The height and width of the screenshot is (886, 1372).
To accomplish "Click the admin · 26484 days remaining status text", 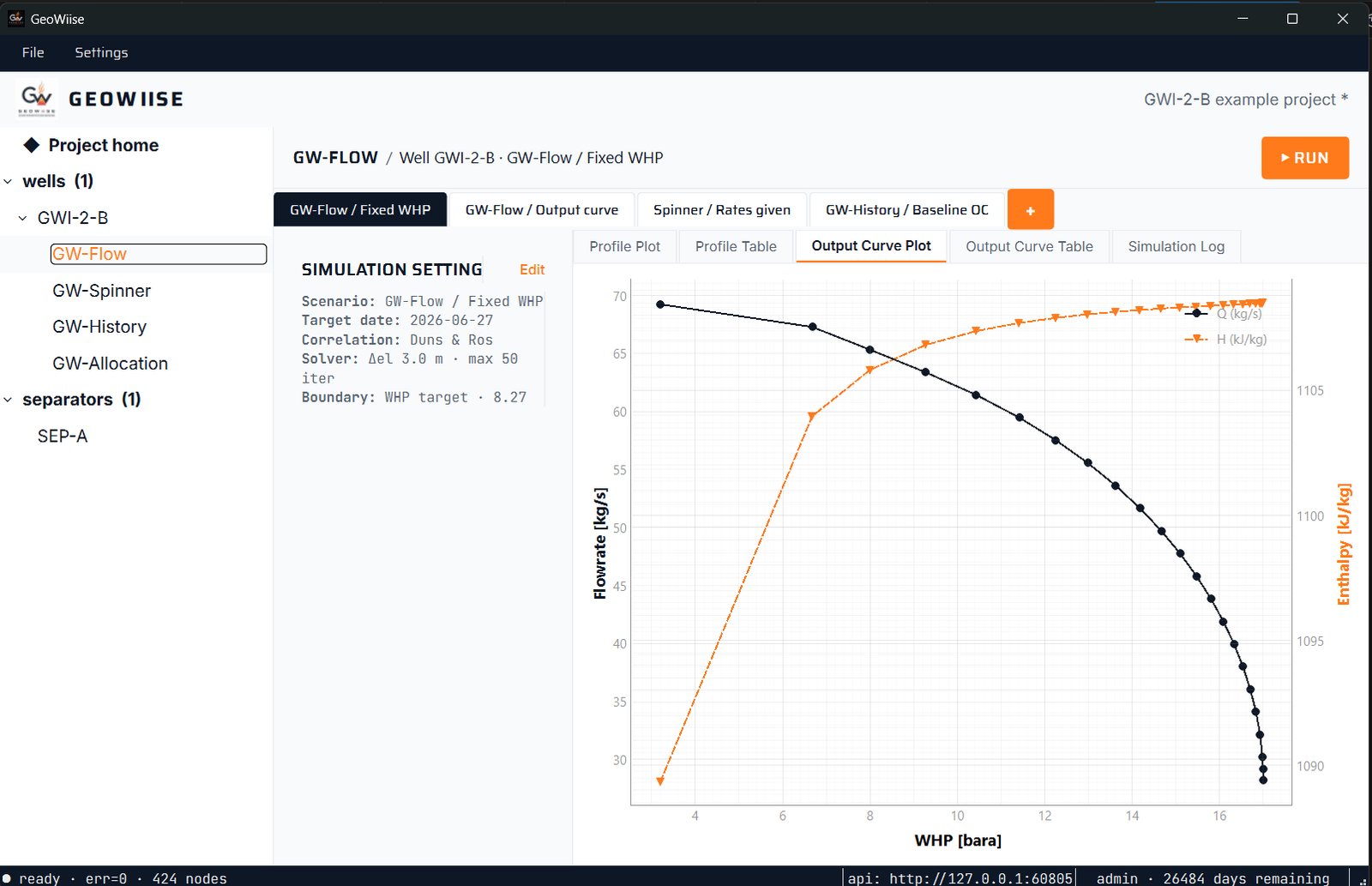I will point(1213,878).
